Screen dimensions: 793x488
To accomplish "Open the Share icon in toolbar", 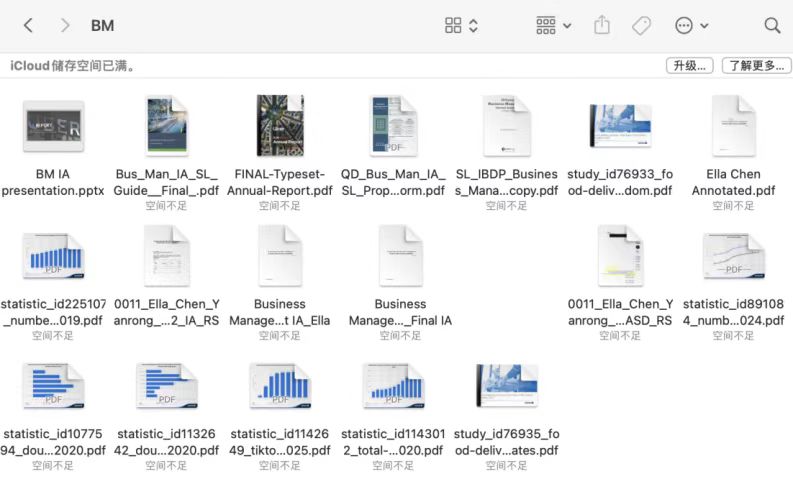I will point(601,25).
